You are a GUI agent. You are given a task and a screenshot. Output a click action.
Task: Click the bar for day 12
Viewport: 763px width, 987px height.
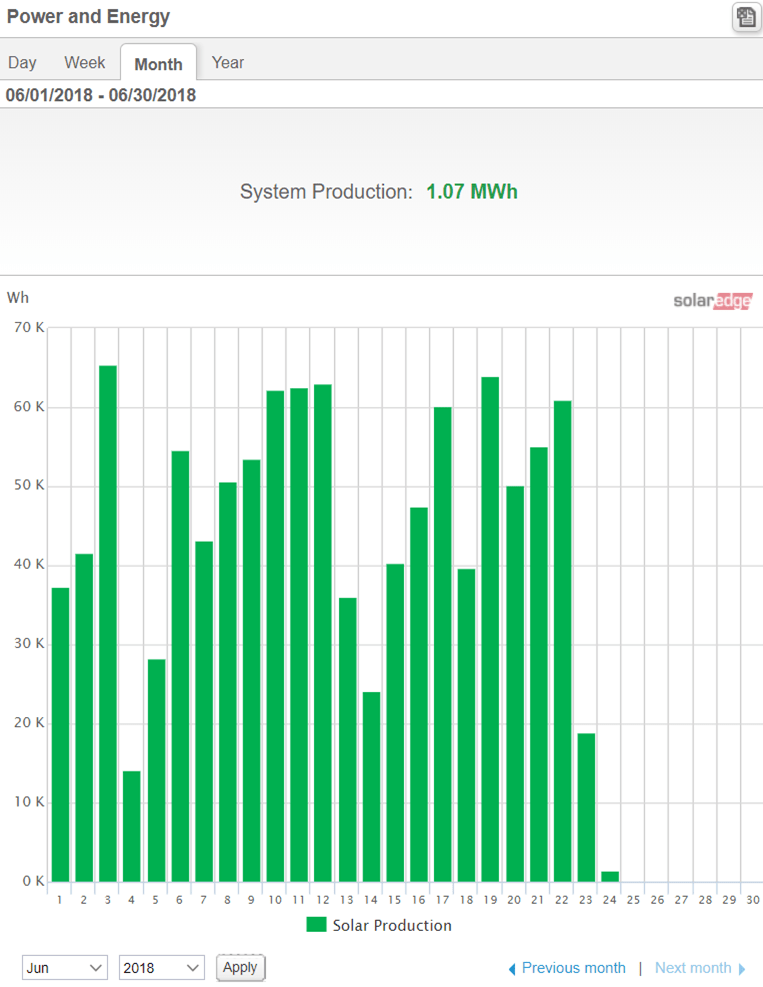pos(323,633)
